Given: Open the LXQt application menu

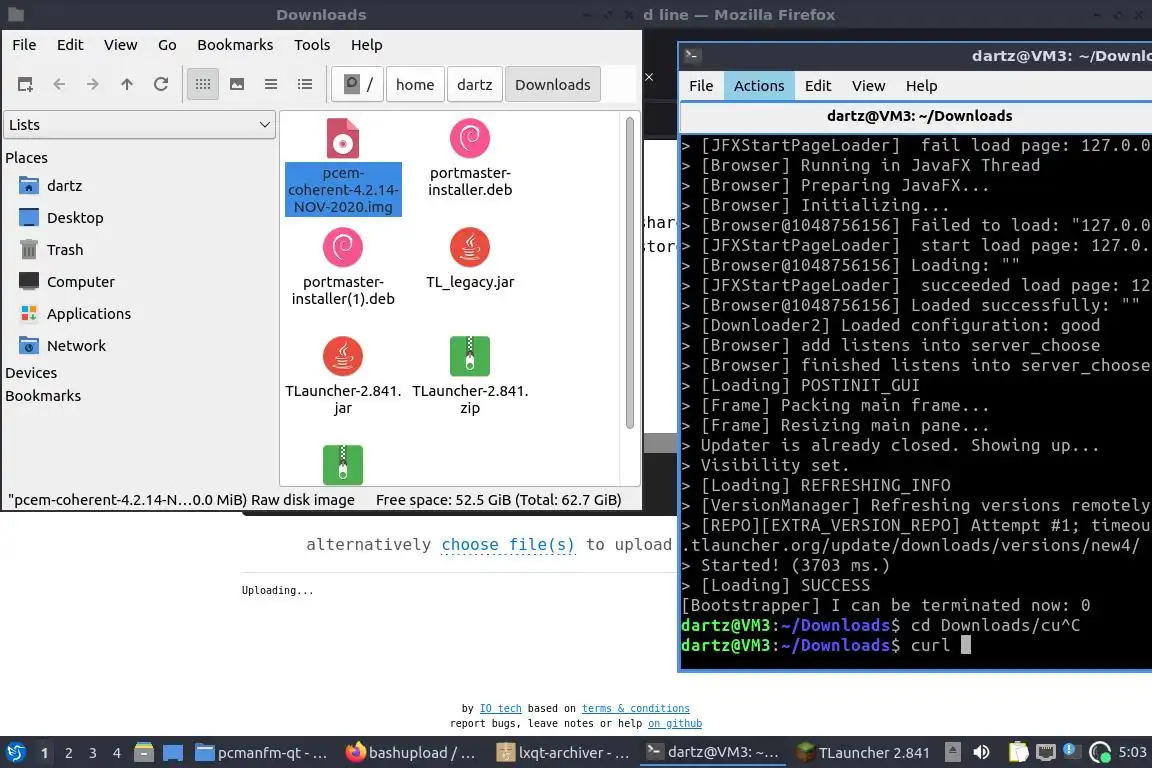Looking at the screenshot, I should point(15,753).
